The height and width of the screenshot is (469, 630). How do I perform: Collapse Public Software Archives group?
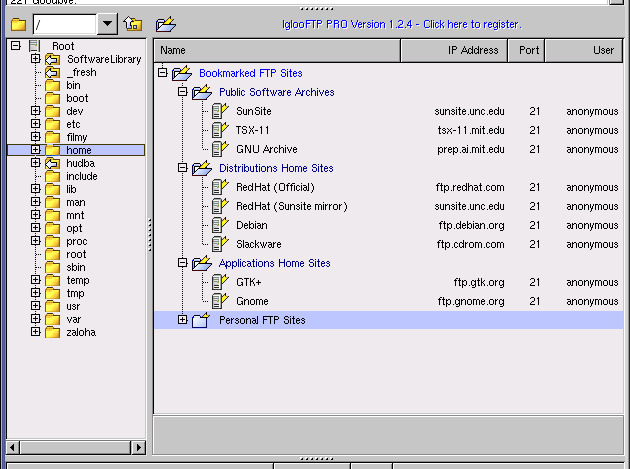182,92
